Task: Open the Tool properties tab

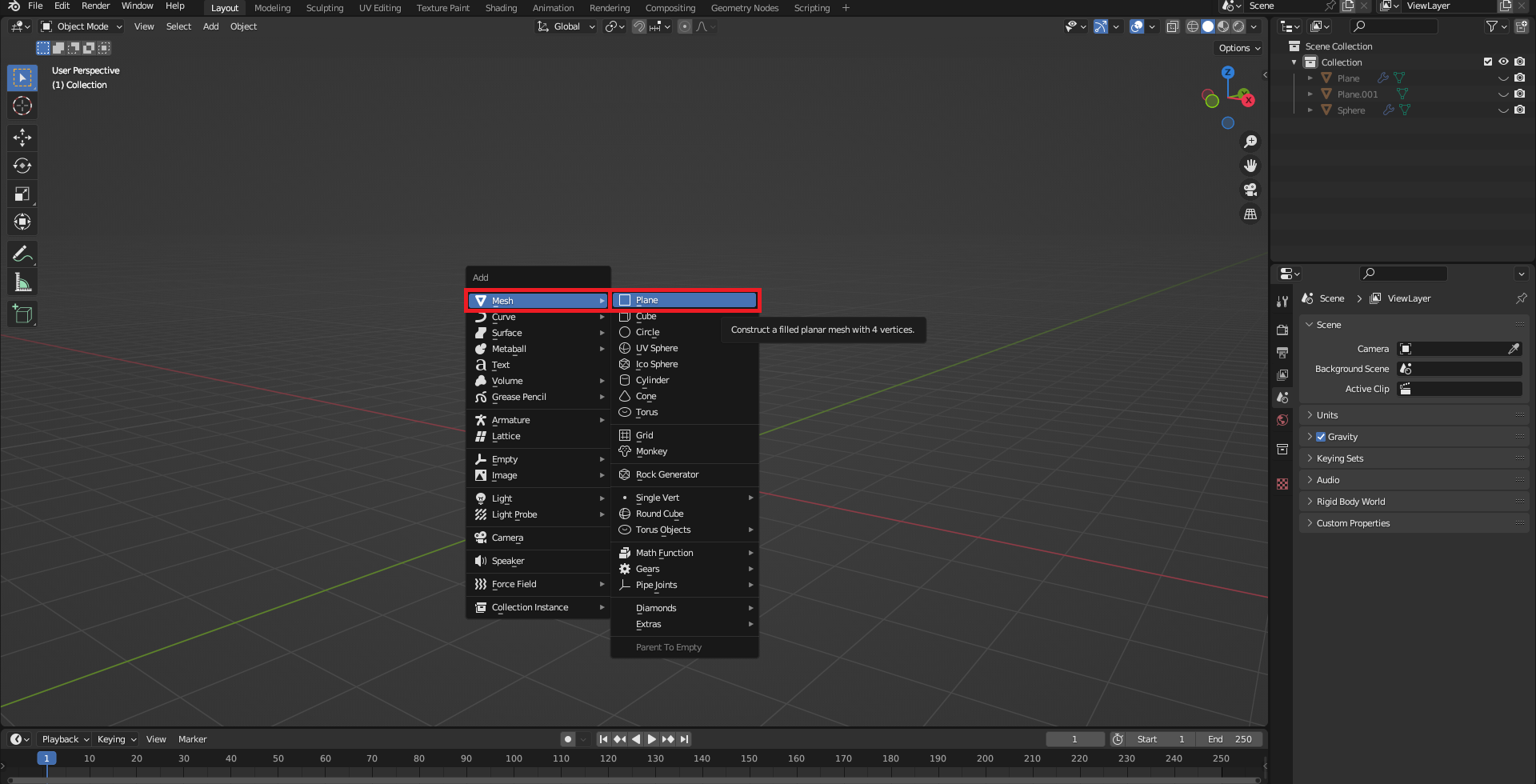Action: (1282, 301)
